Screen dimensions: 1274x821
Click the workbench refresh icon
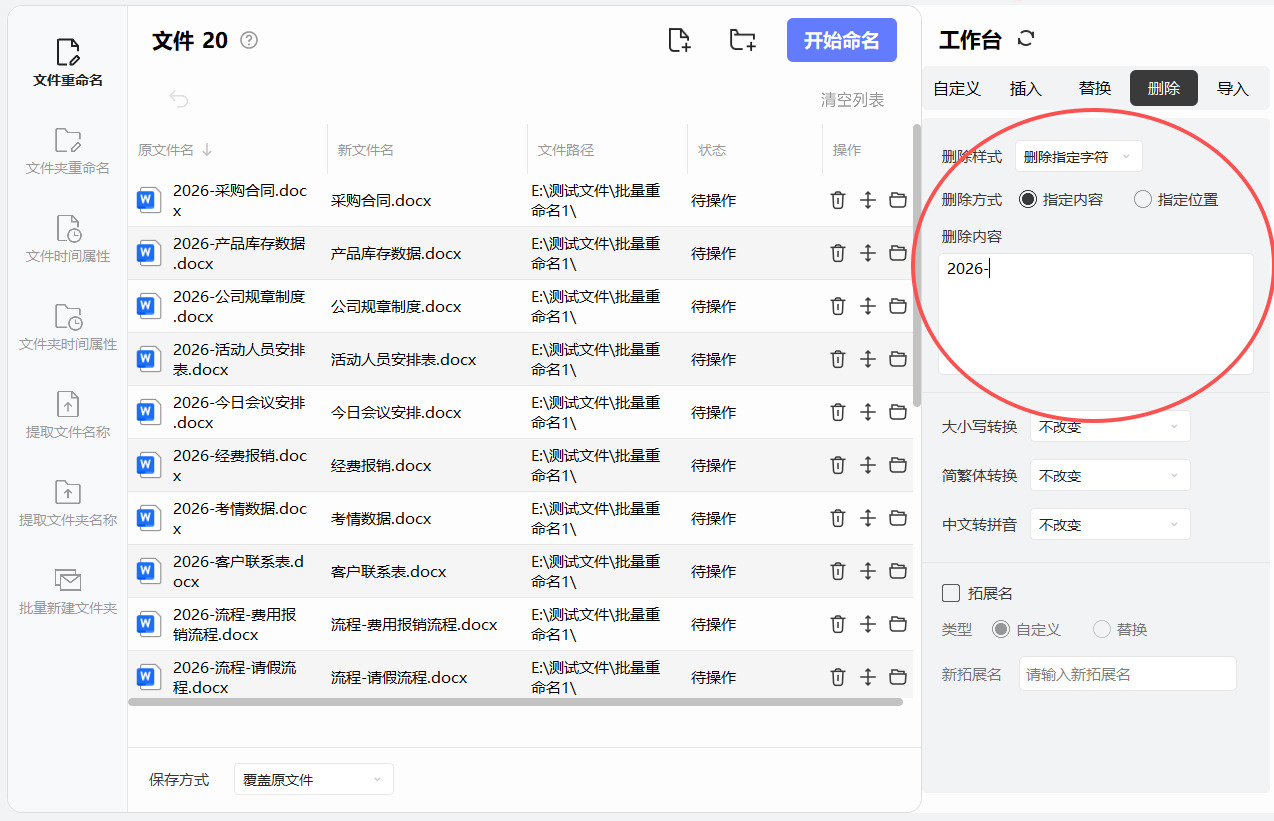point(1025,39)
